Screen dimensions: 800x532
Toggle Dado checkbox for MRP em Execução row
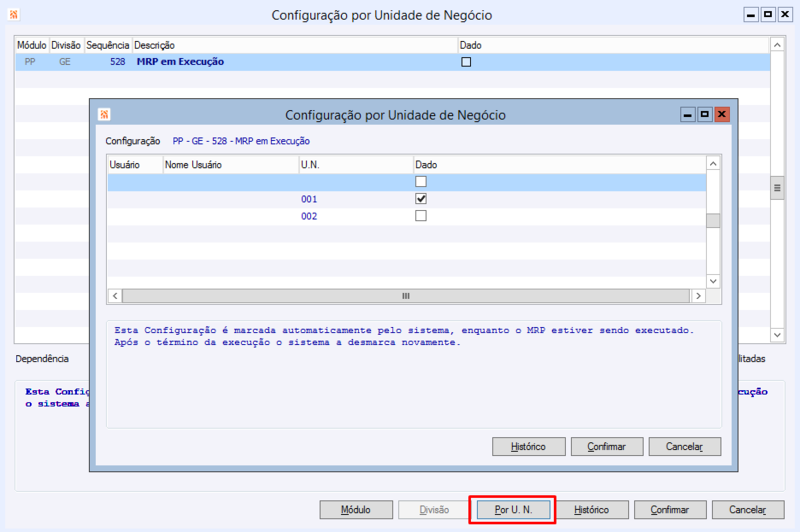coord(466,62)
